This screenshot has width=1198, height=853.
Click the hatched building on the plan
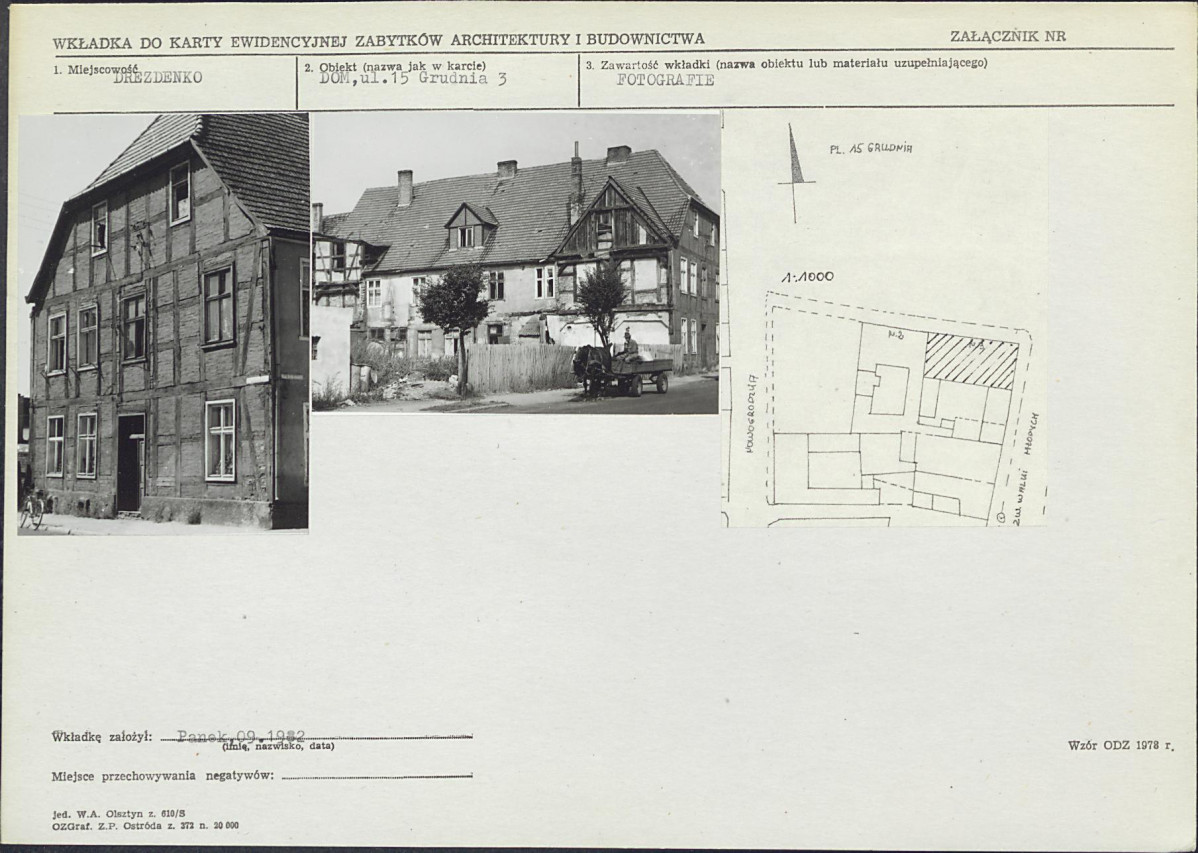click(x=971, y=362)
